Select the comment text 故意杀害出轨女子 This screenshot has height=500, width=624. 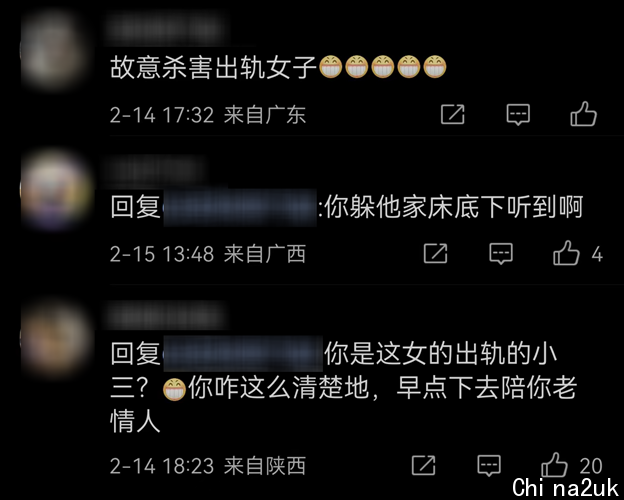tap(213, 67)
